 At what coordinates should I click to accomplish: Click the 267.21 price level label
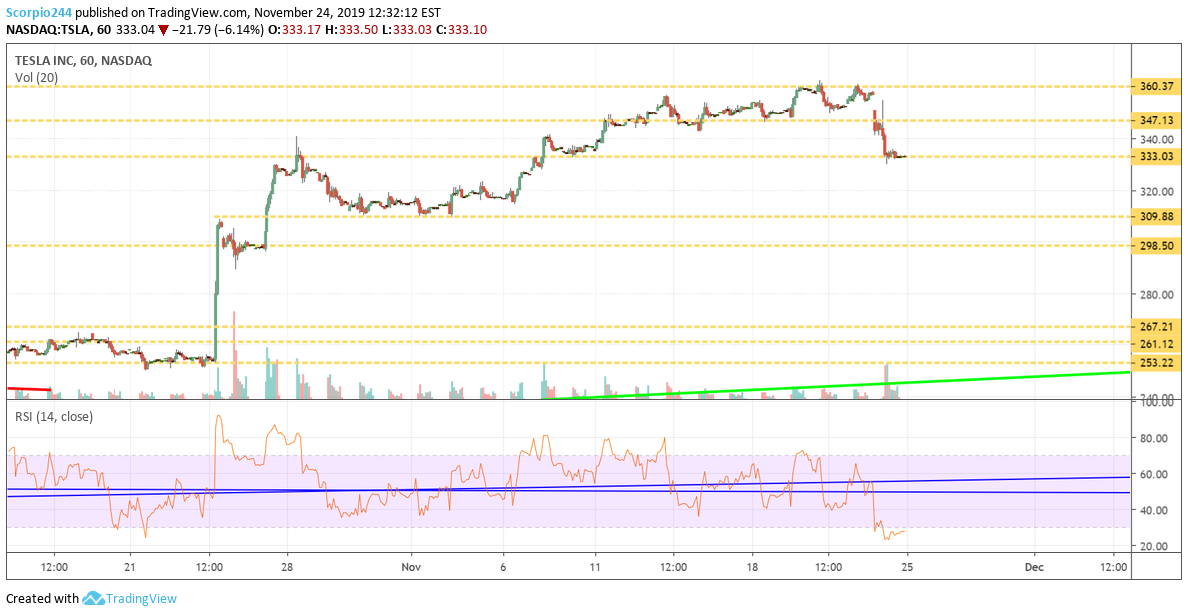point(1156,327)
